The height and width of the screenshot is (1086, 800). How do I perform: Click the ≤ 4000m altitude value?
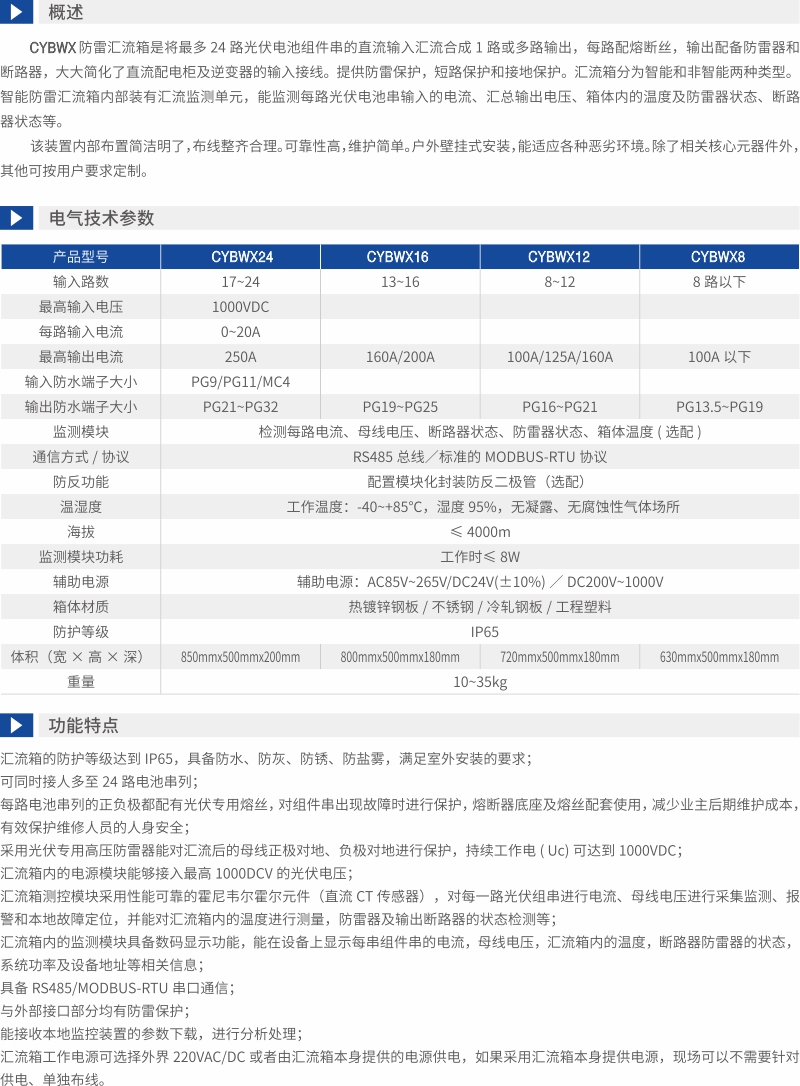pyautogui.click(x=480, y=531)
